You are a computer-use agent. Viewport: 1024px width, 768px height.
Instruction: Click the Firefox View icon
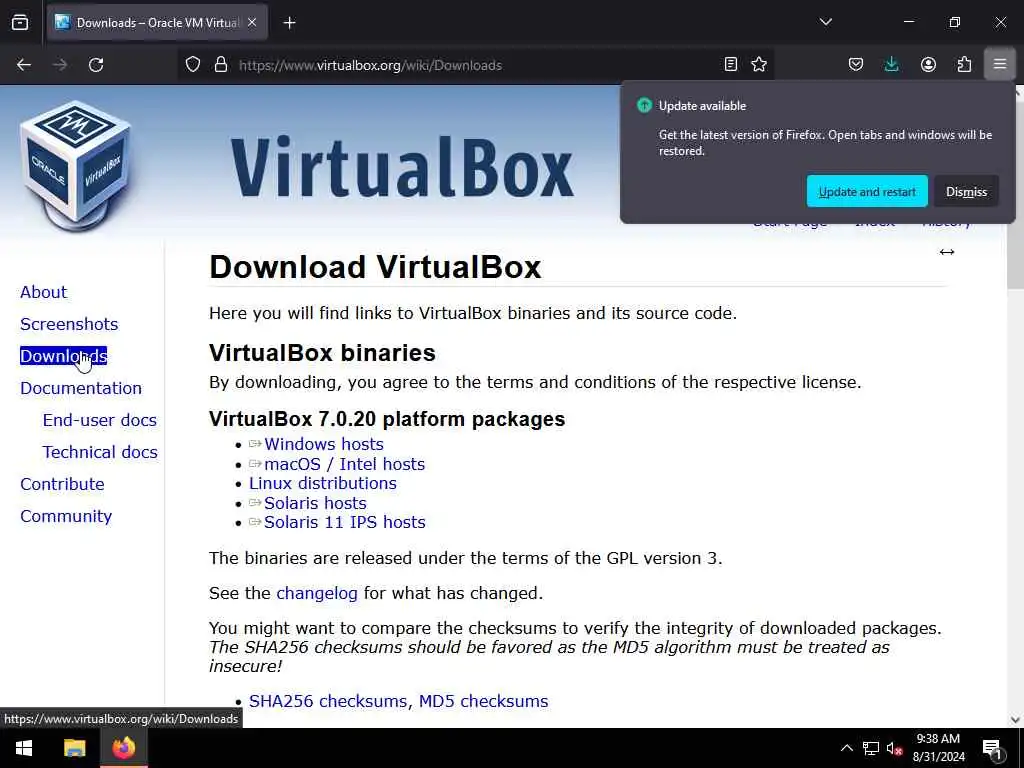20,23
